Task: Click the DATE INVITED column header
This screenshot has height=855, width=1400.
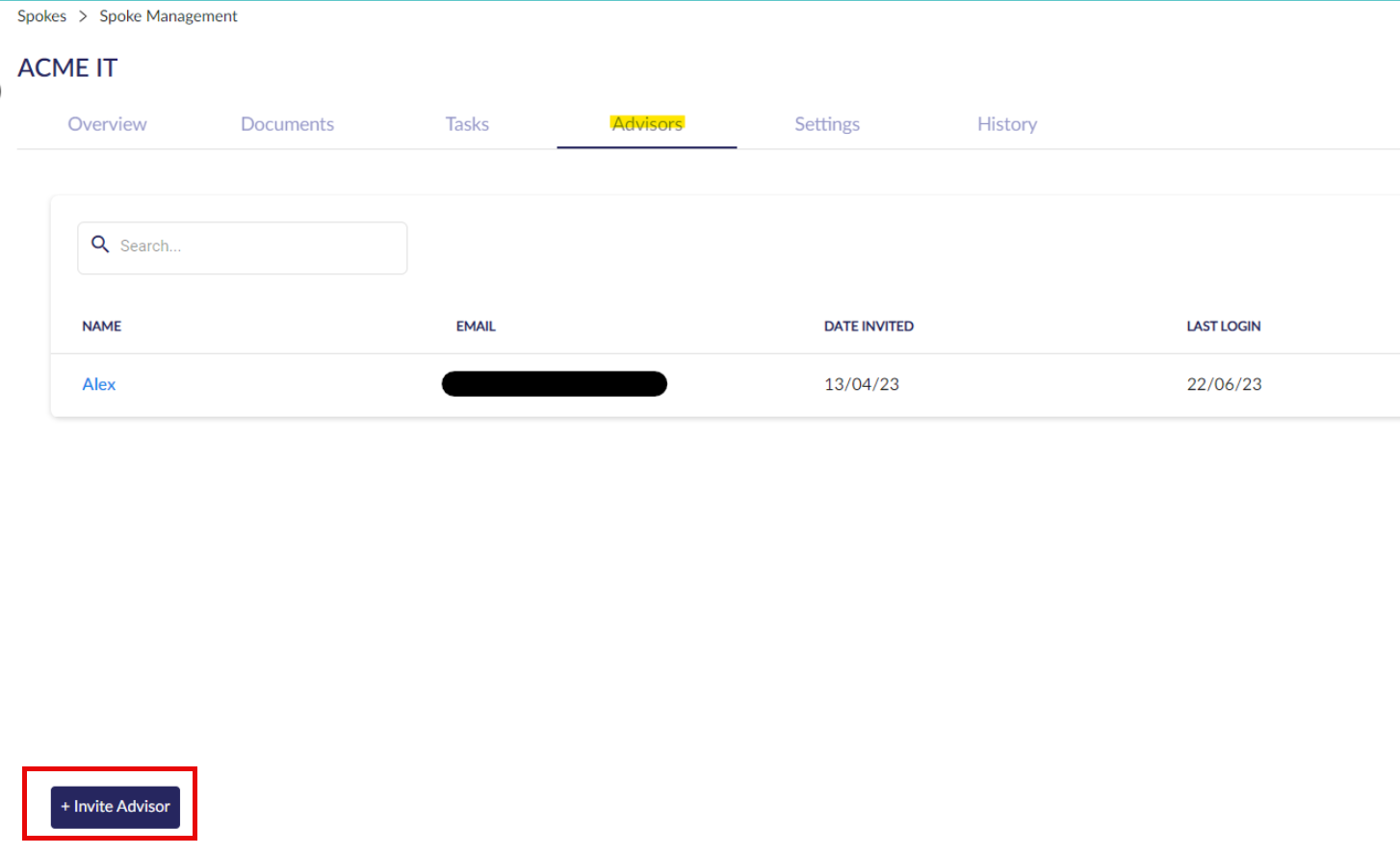Action: (869, 326)
